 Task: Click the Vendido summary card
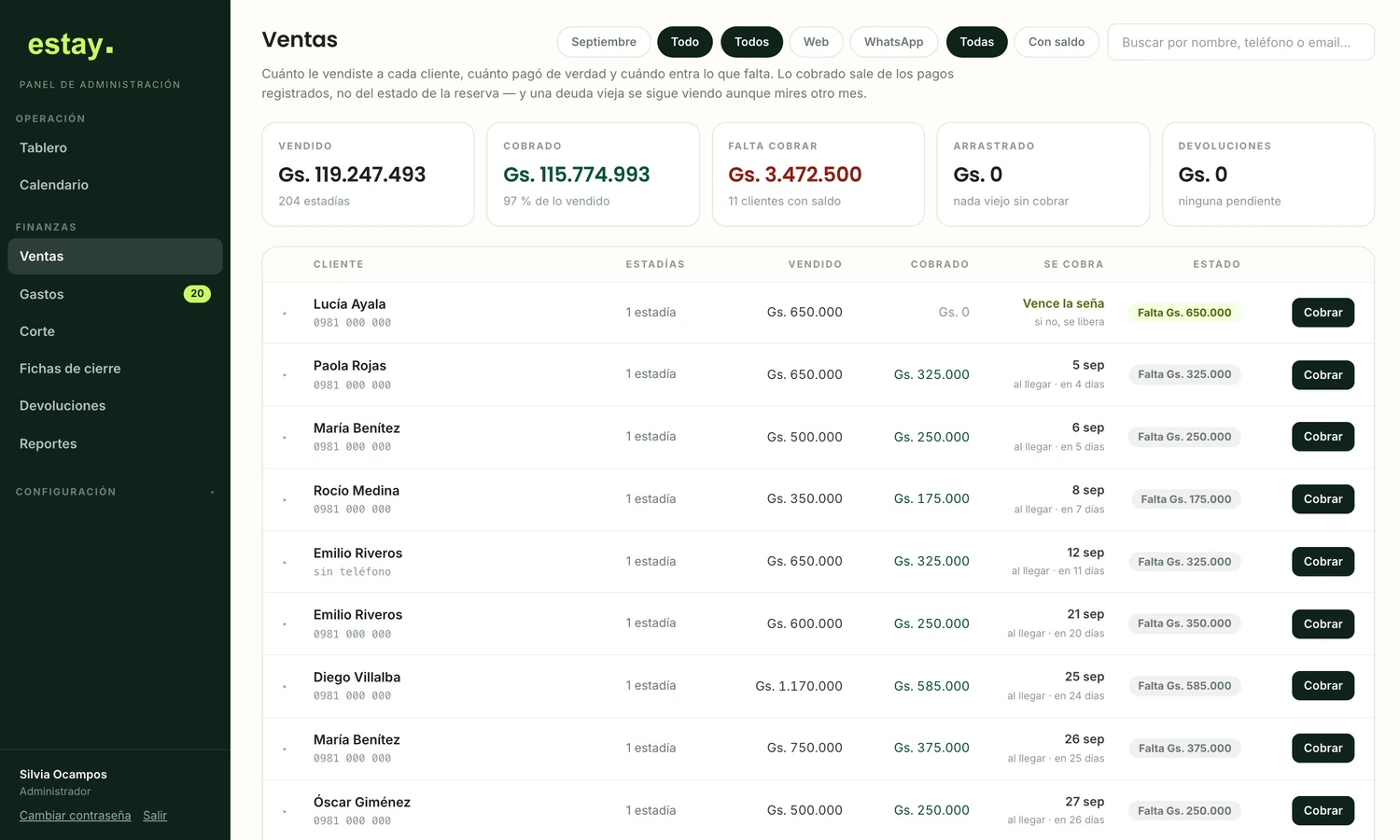368,175
